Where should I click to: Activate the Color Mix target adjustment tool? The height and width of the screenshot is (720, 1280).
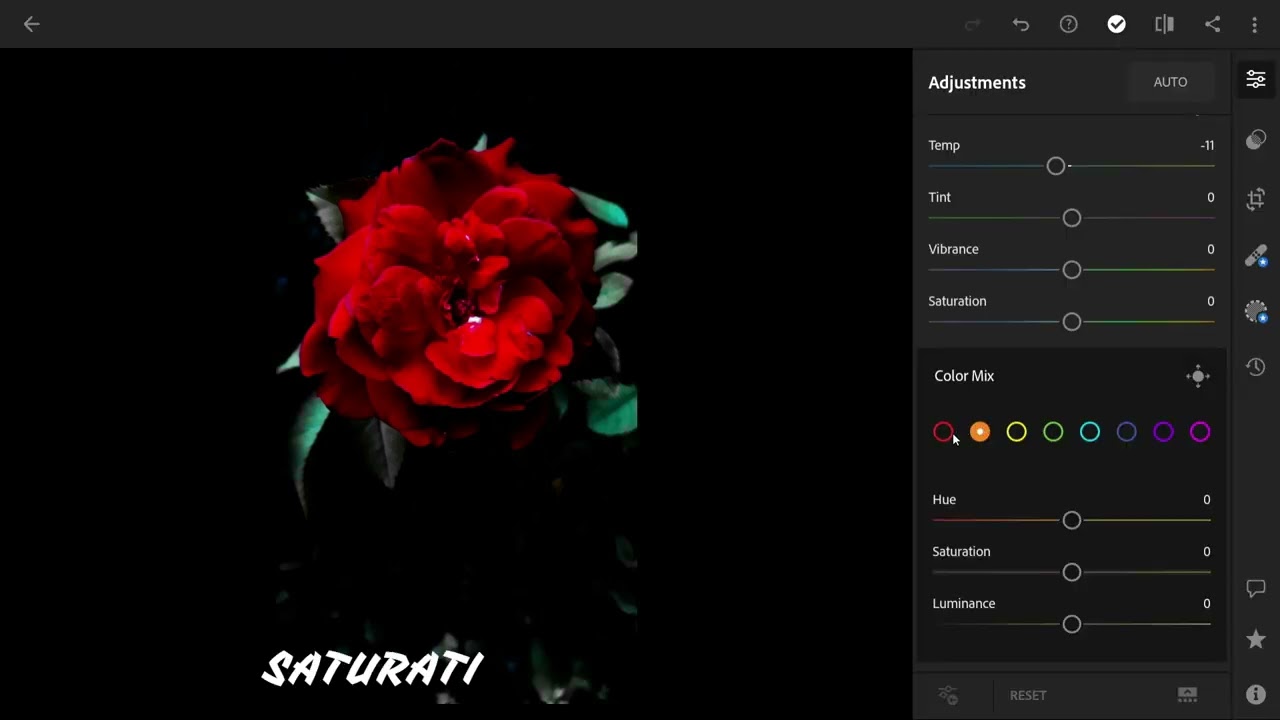pyautogui.click(x=1197, y=376)
